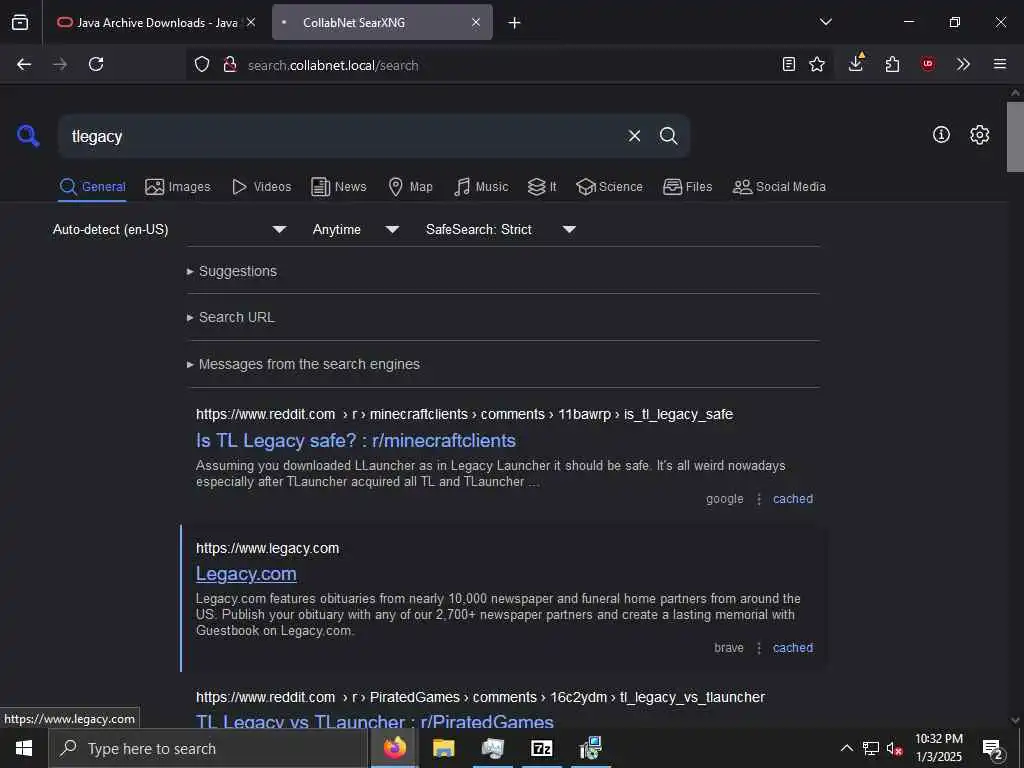Open the notification center icon
The image size is (1024, 768).
(993, 748)
